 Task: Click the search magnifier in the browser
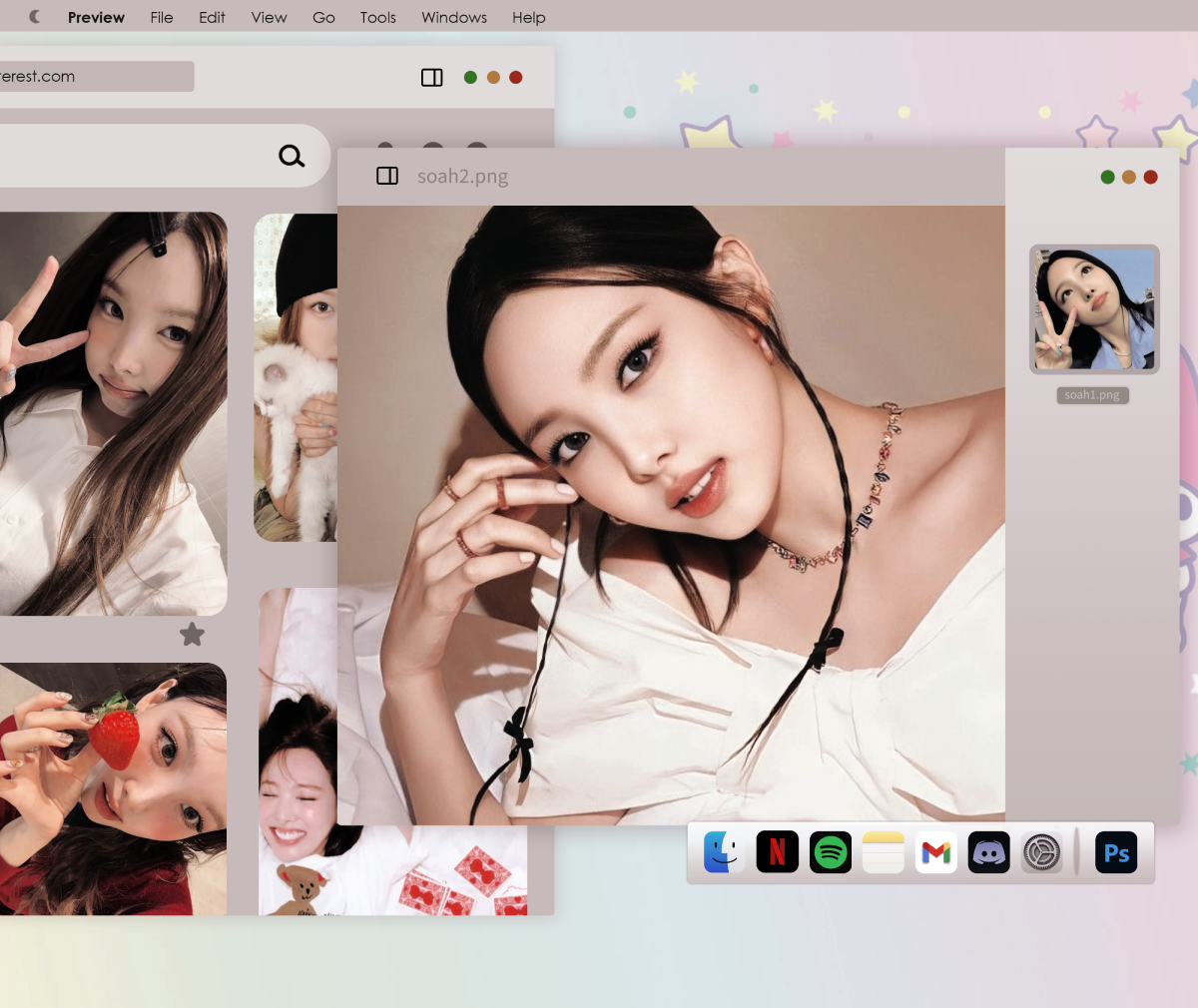click(x=292, y=156)
